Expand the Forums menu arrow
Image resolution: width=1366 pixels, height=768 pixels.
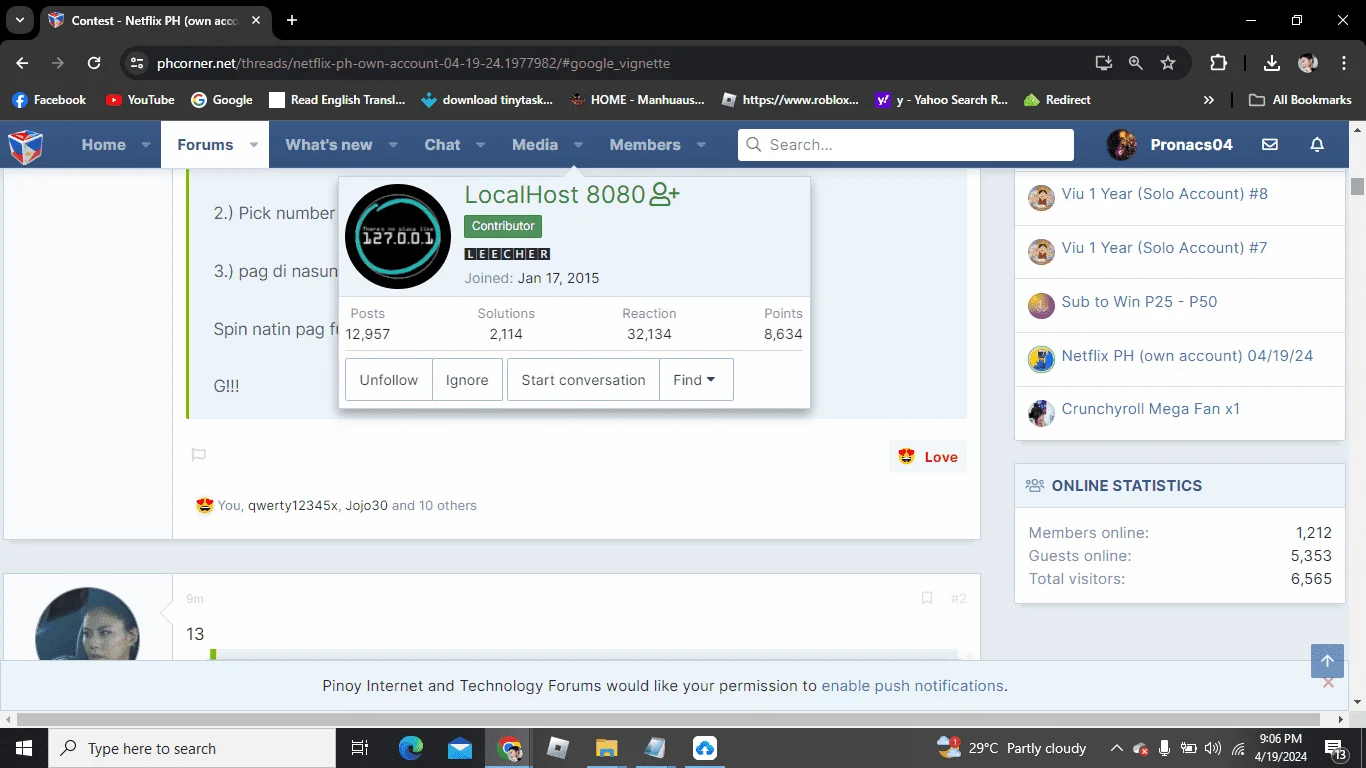tap(253, 145)
